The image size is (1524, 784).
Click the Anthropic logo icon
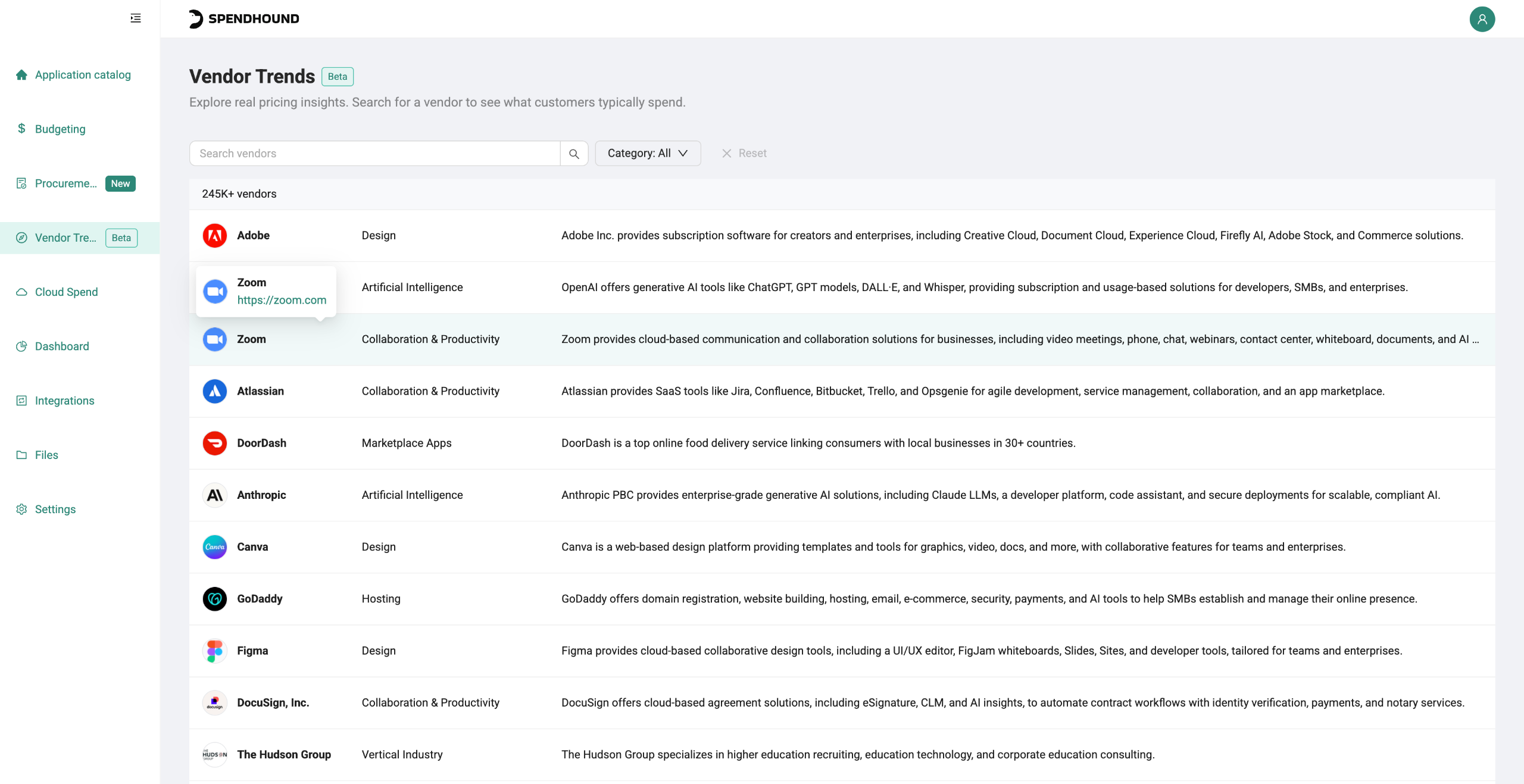click(215, 495)
